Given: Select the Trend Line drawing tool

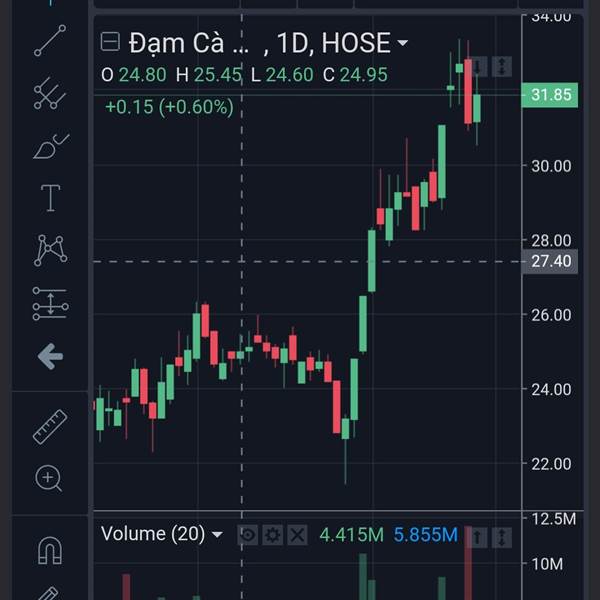Looking at the screenshot, I should click(50, 41).
